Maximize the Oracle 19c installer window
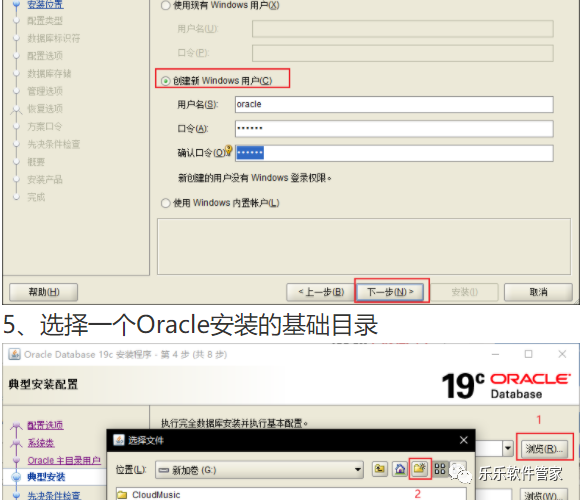Image resolution: width=581 pixels, height=500 pixels. pos(528,354)
